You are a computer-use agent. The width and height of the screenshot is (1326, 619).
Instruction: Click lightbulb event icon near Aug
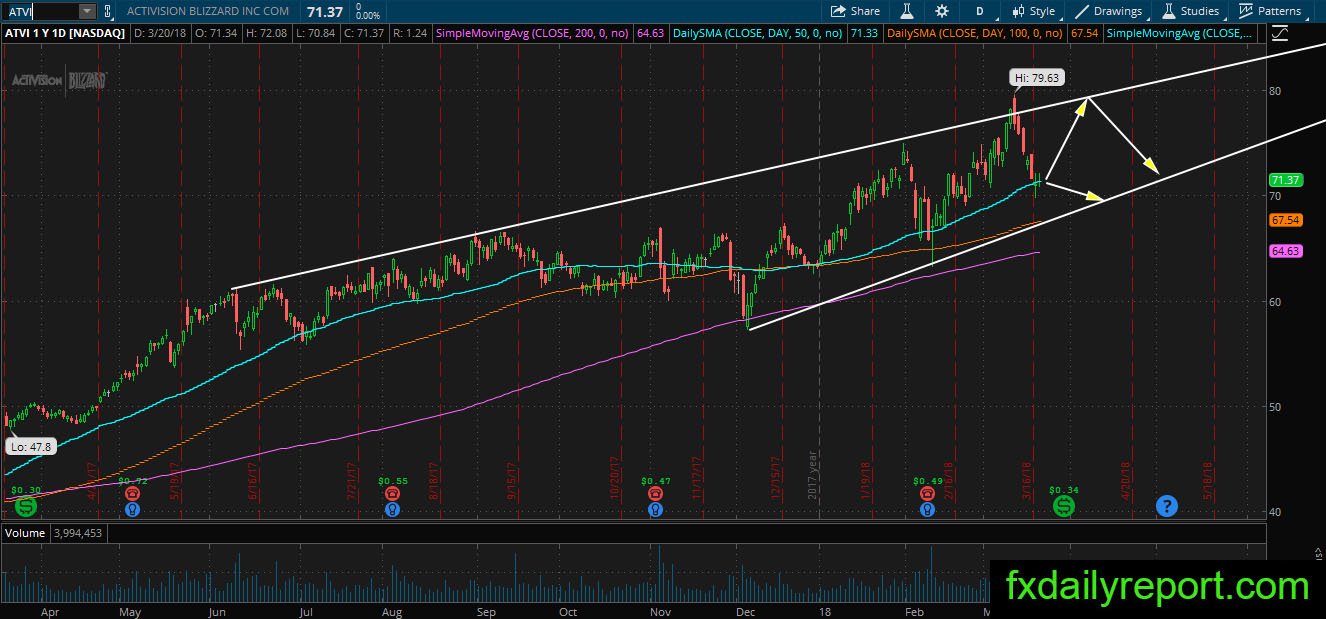pyautogui.click(x=392, y=509)
